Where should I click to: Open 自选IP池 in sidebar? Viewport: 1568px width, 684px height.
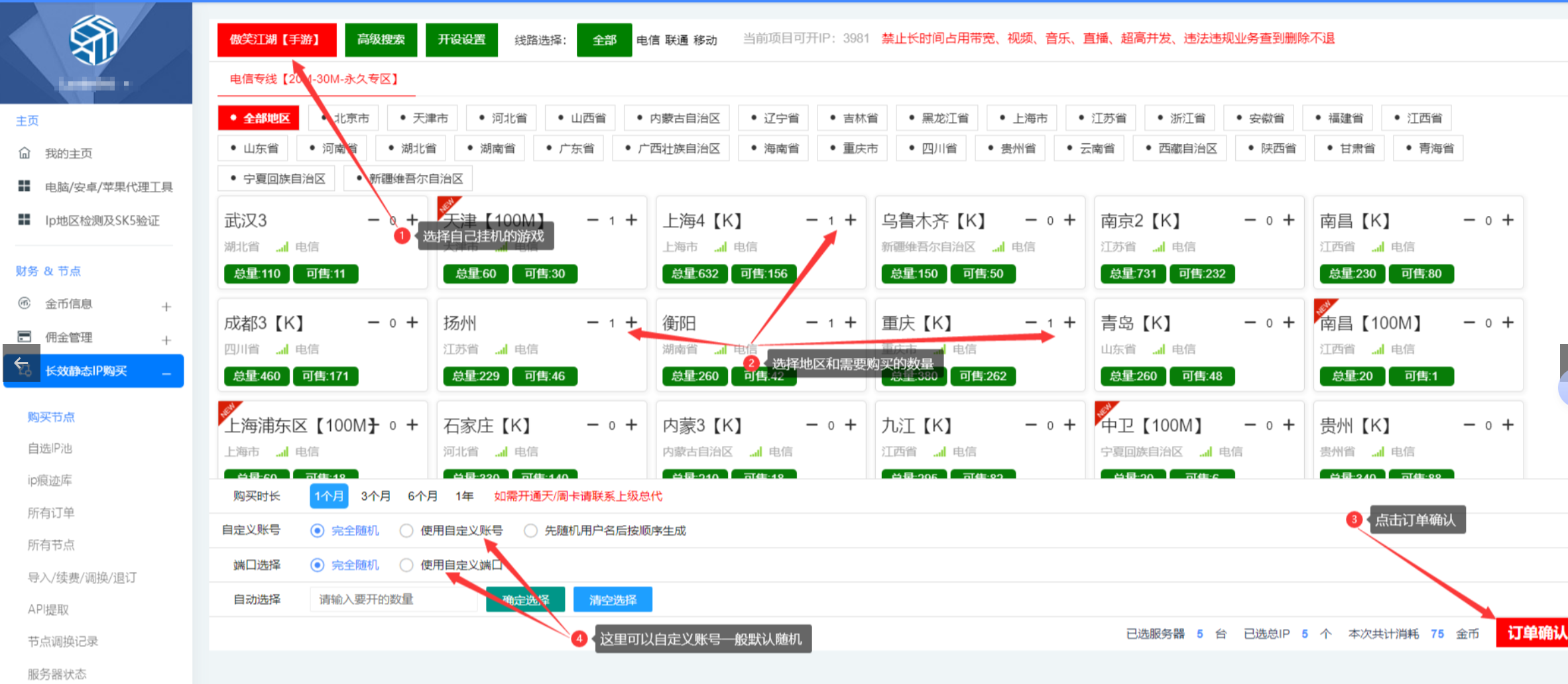[x=50, y=448]
